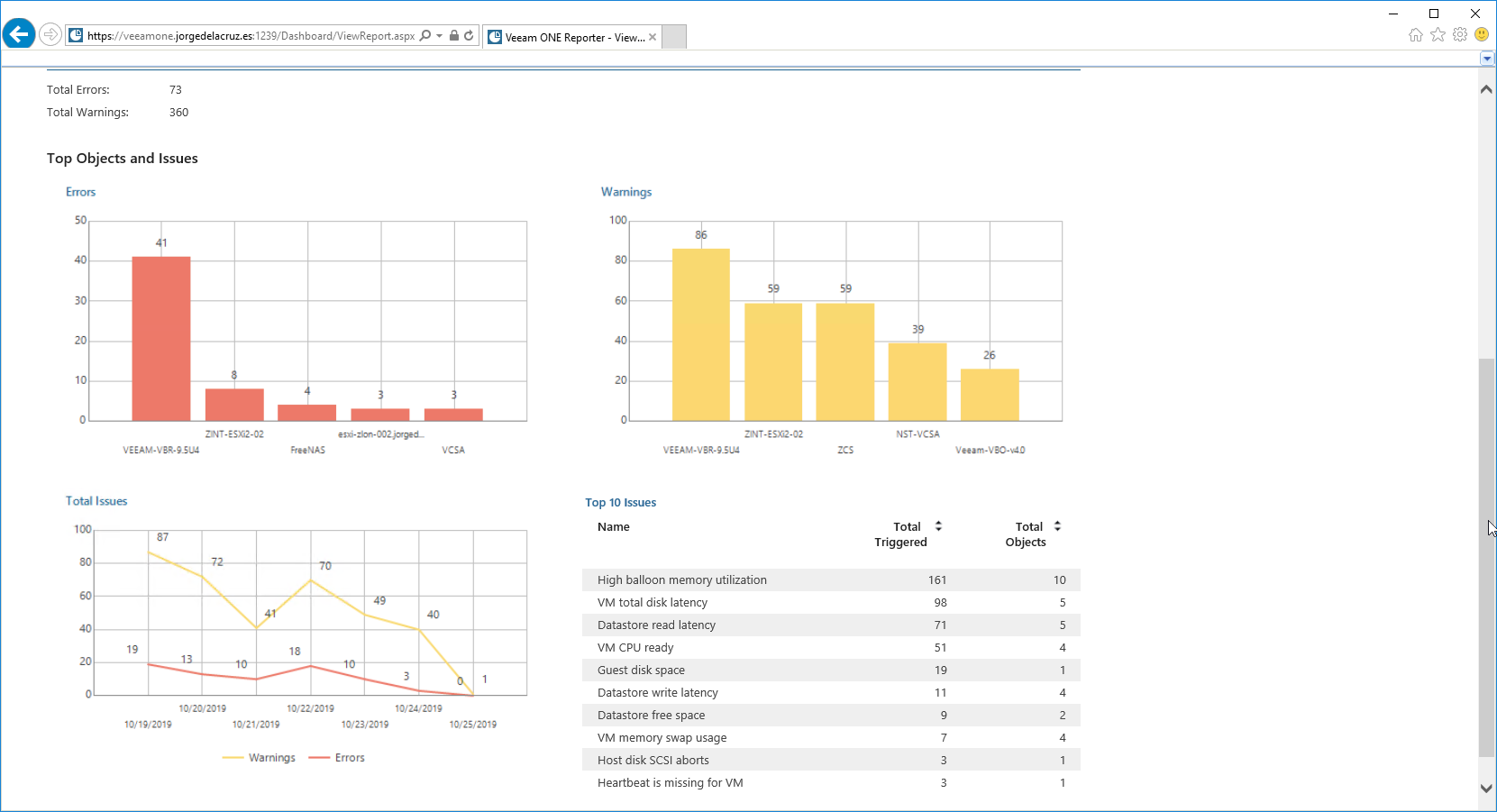The image size is (1497, 812).
Task: Open the browser Home icon
Action: 1416,35
